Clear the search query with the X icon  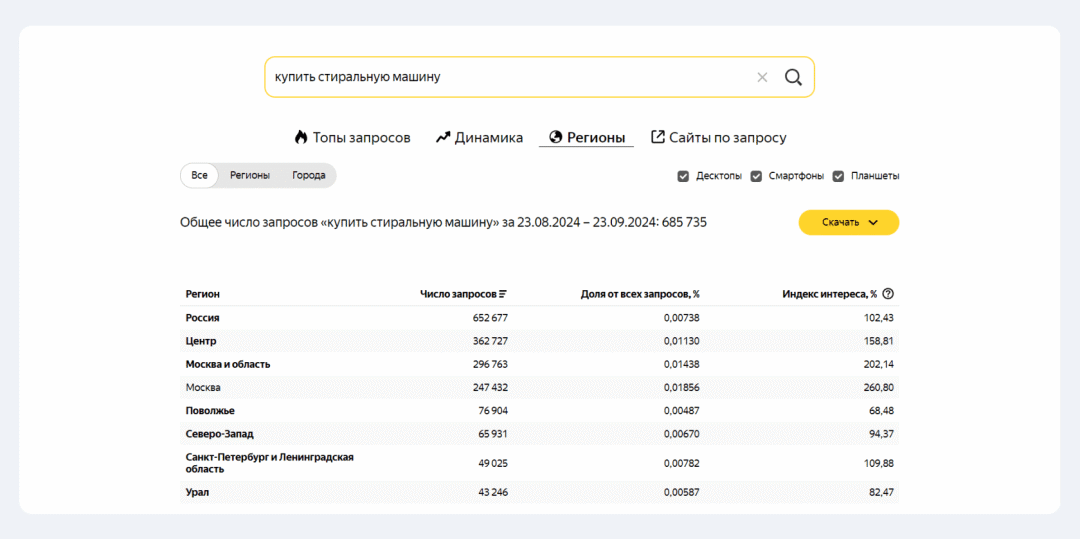coord(762,77)
